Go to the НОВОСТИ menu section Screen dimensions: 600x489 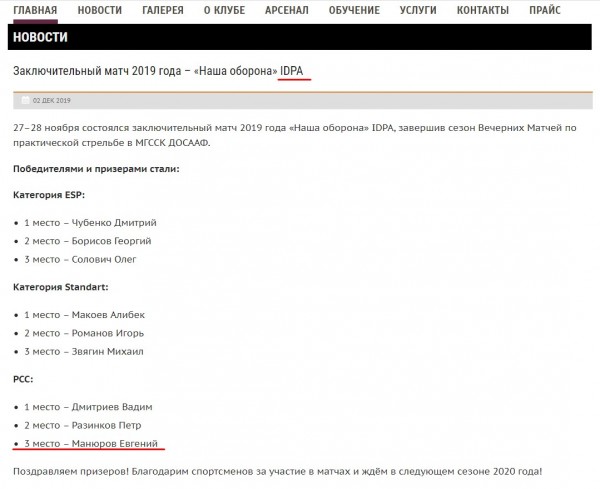point(100,10)
